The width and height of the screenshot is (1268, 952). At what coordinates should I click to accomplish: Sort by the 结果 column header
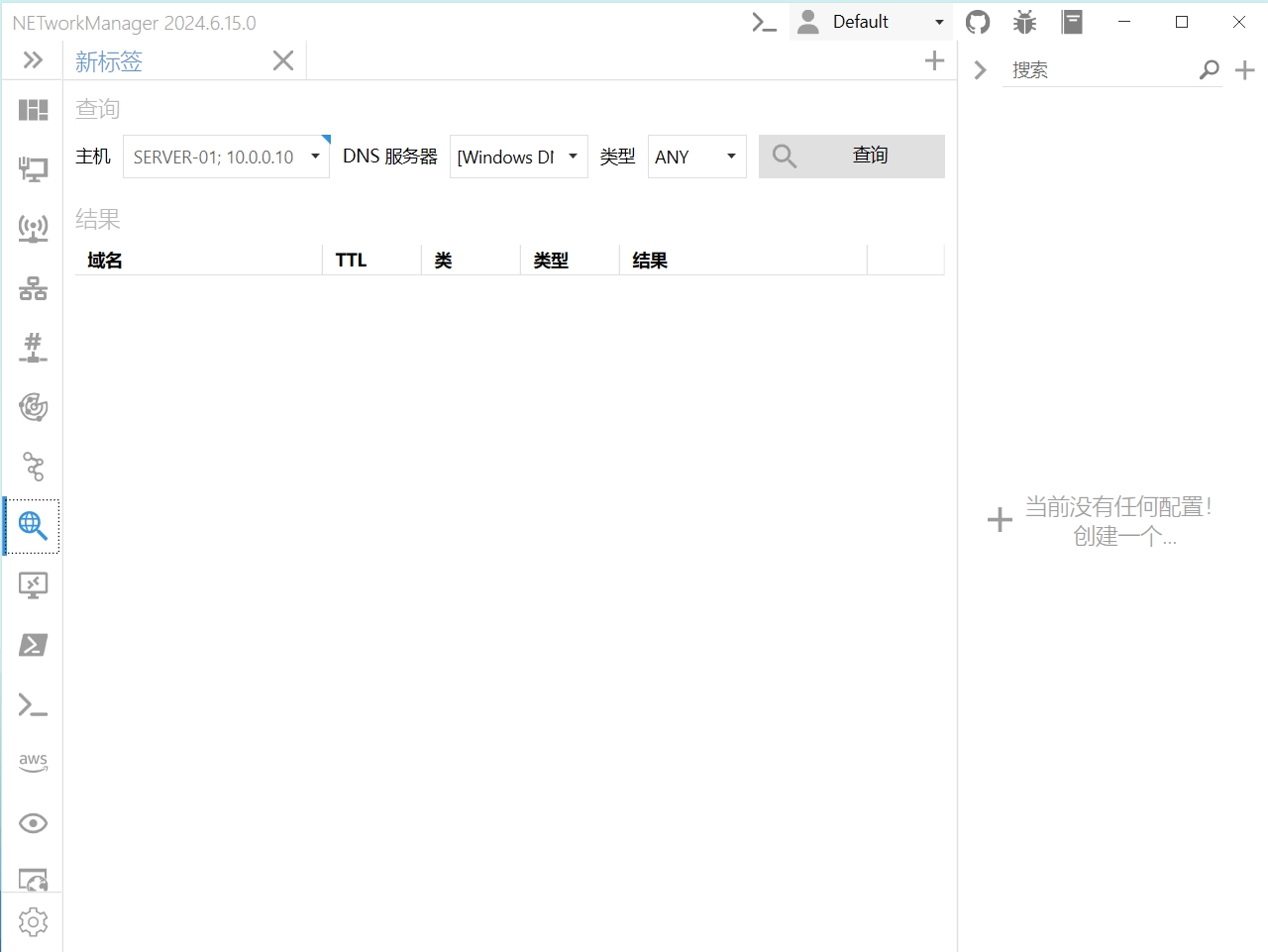[x=744, y=261]
